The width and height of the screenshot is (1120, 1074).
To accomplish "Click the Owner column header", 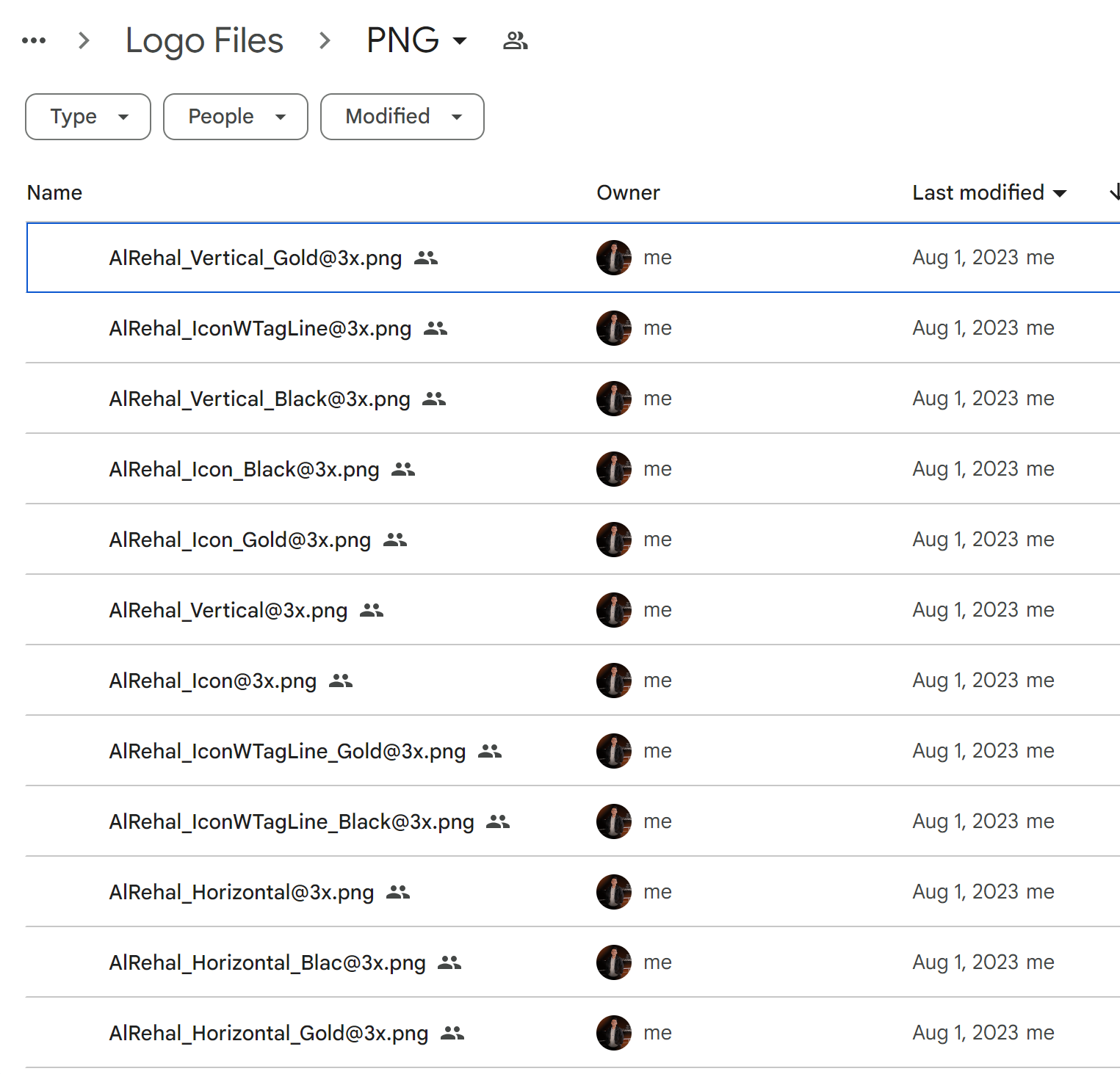I will [628, 192].
